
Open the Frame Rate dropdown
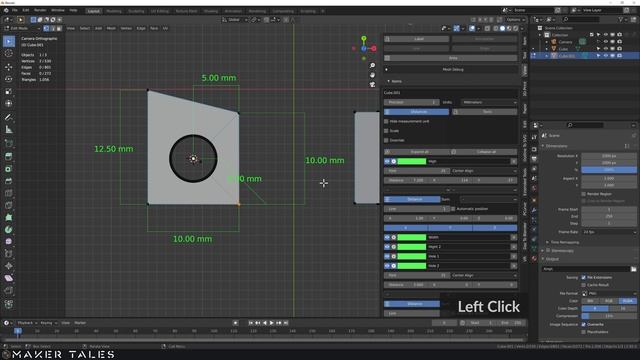[609, 232]
